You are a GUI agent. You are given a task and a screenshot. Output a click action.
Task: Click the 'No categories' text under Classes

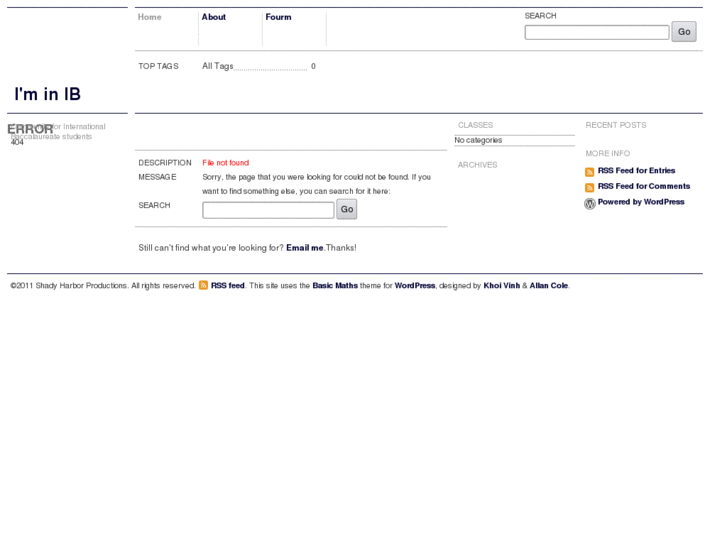coord(478,140)
